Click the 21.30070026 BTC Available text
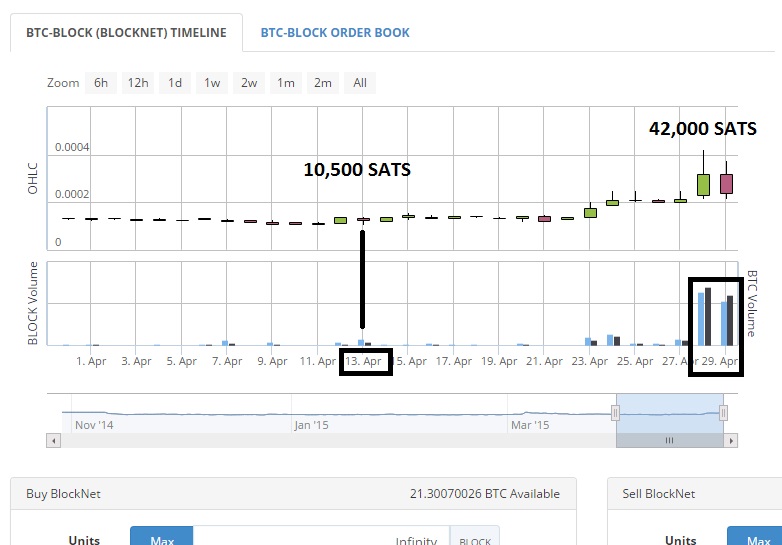The image size is (782, 545). coord(485,494)
